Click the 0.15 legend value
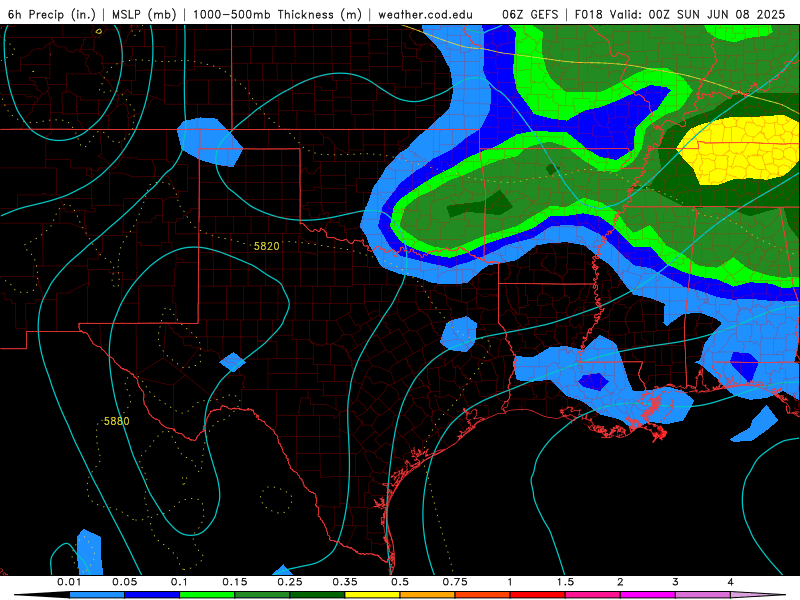 tap(235, 582)
